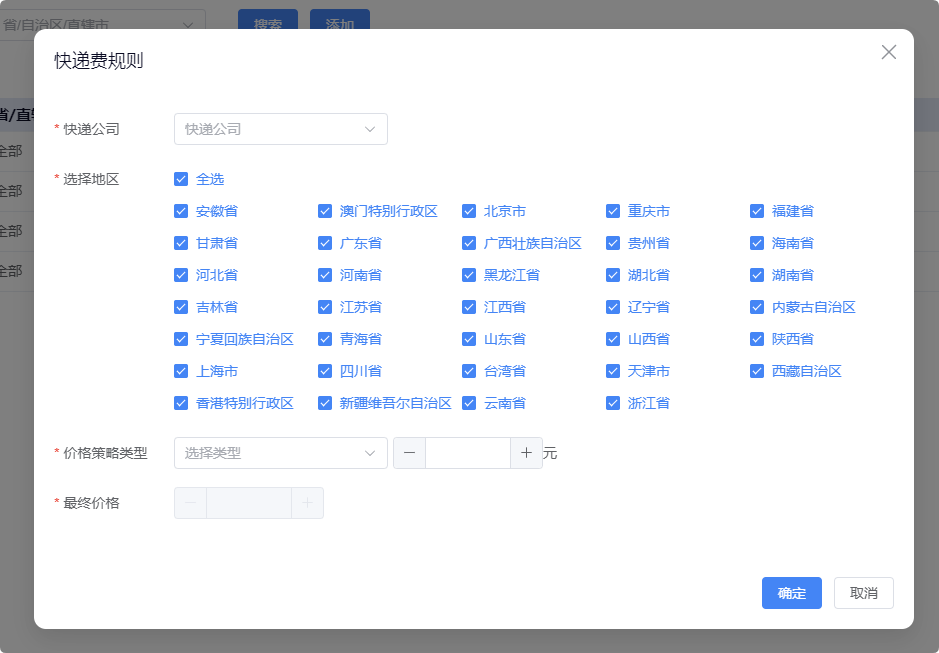The image size is (939, 653).
Task: Decrease the 价格策略类型 amount with minus button
Action: 410,453
